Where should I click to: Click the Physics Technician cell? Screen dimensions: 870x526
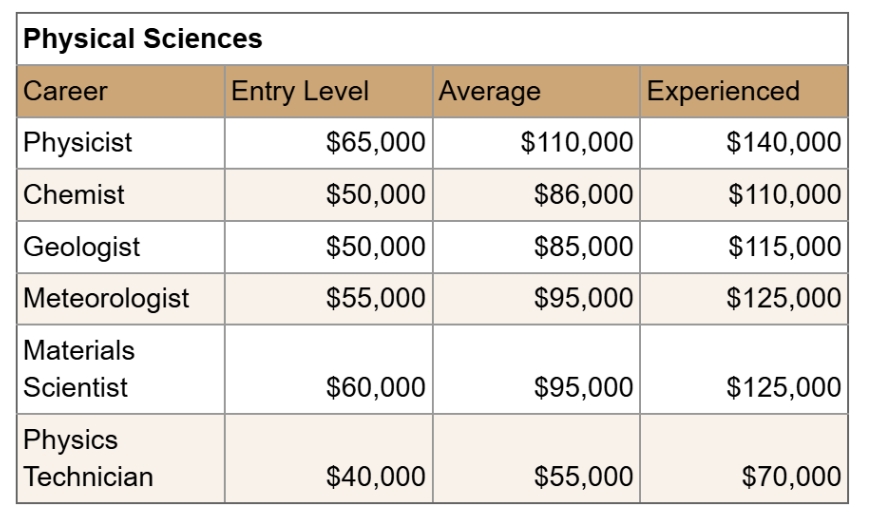click(88, 458)
